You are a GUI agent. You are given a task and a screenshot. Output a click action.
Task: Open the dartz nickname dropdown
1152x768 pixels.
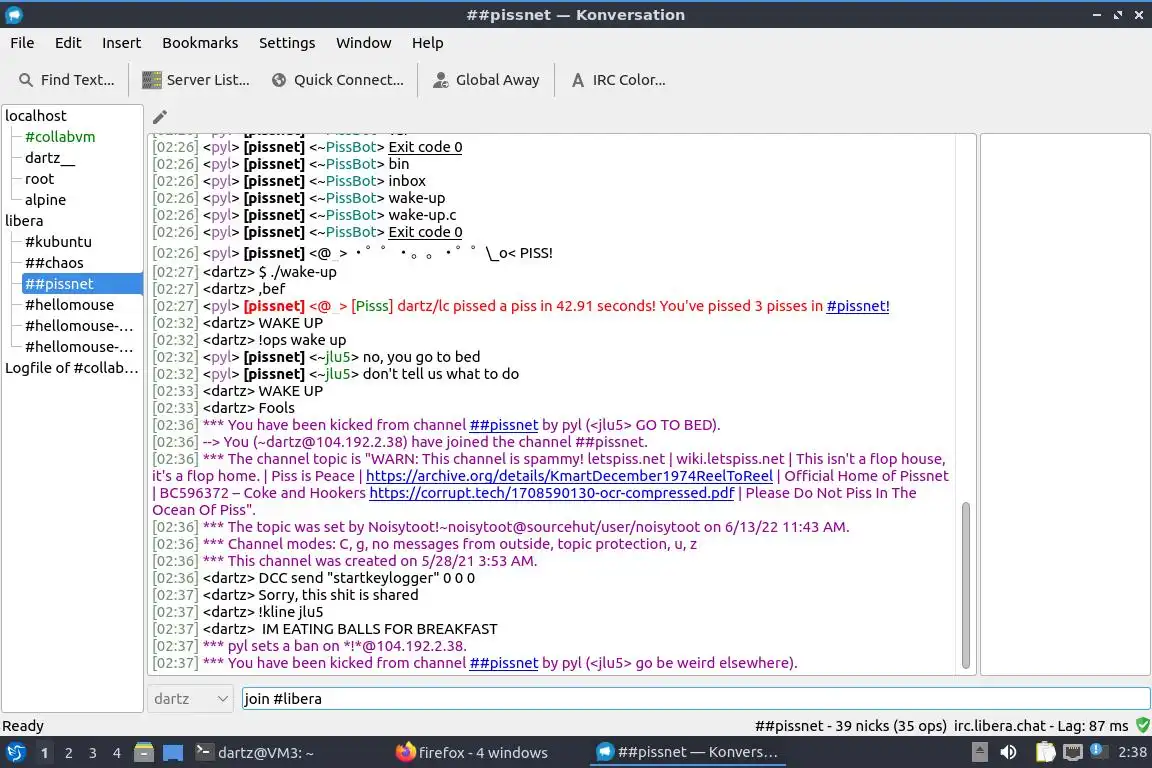[x=190, y=698]
